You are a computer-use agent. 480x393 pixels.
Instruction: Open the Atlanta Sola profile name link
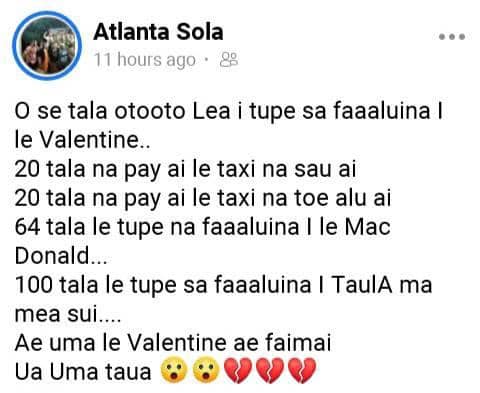[158, 32]
